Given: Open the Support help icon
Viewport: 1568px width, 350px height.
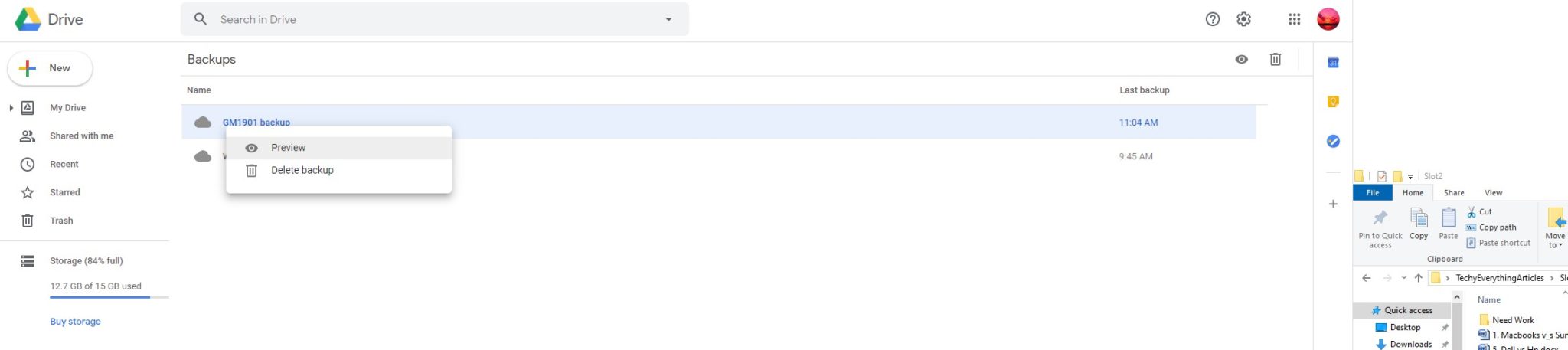Looking at the screenshot, I should pyautogui.click(x=1212, y=19).
